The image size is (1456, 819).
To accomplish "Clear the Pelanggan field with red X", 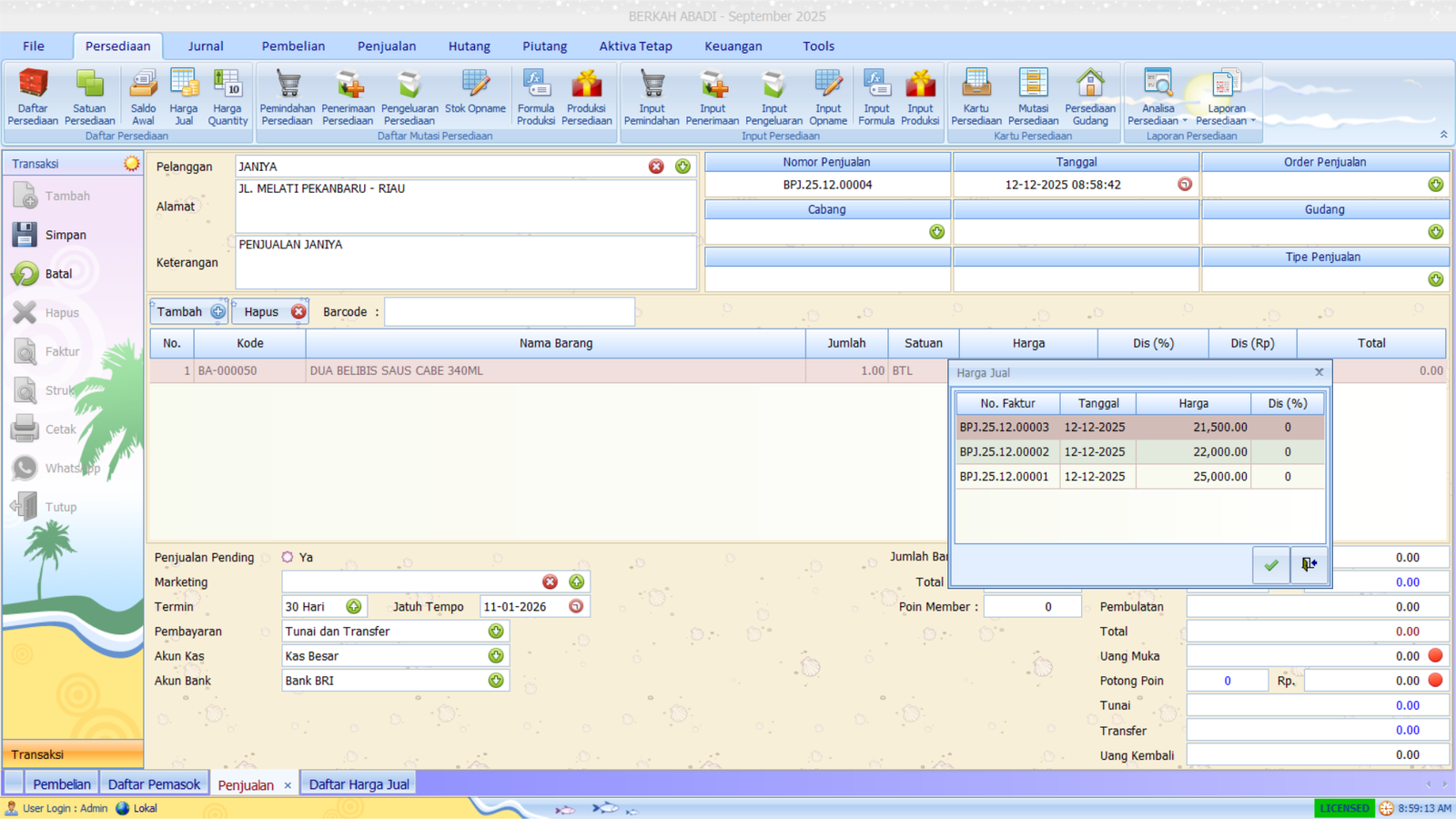I will tap(656, 167).
